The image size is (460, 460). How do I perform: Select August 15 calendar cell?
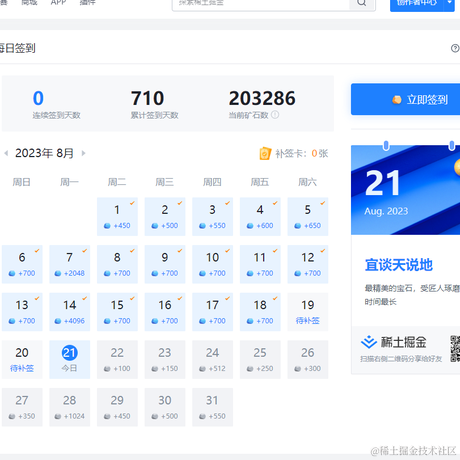(117, 312)
